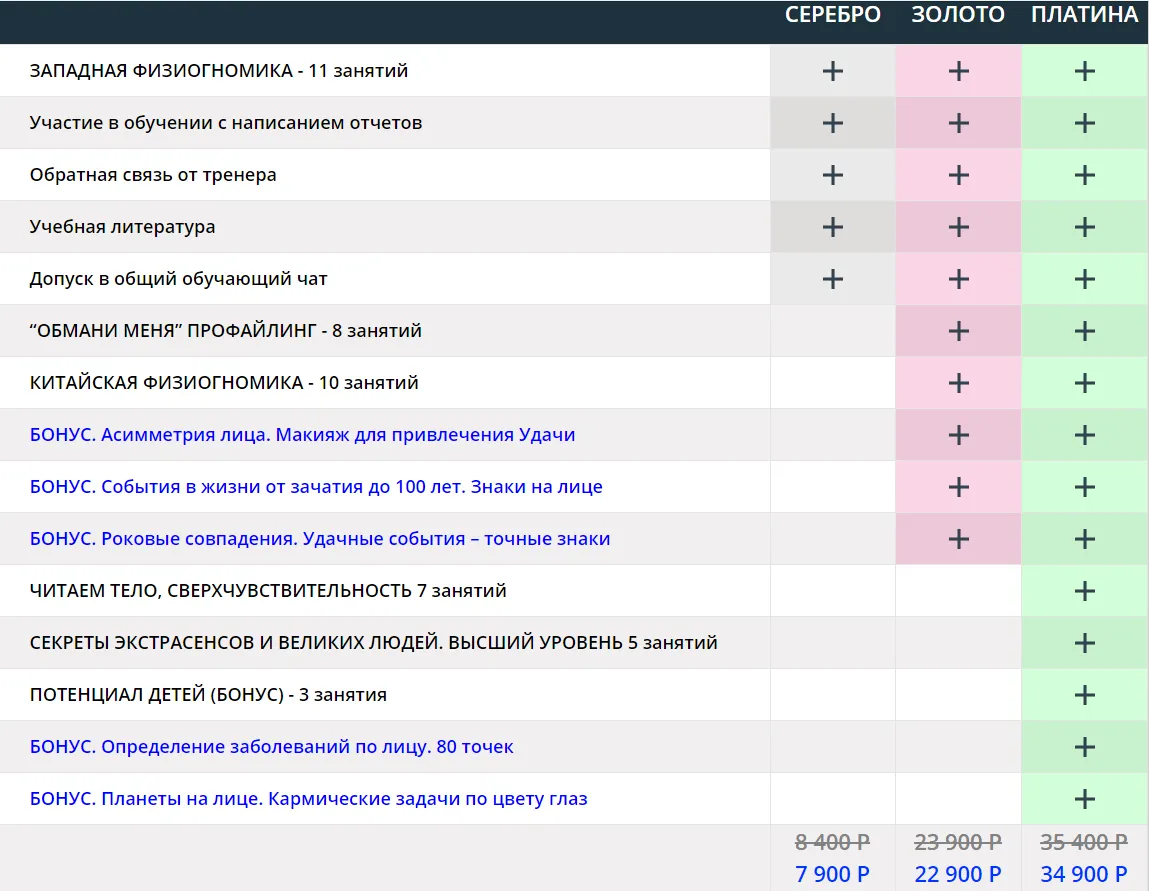Click the 34 900 Р platinum price
Viewport: 1149px width, 891px height.
click(1084, 874)
